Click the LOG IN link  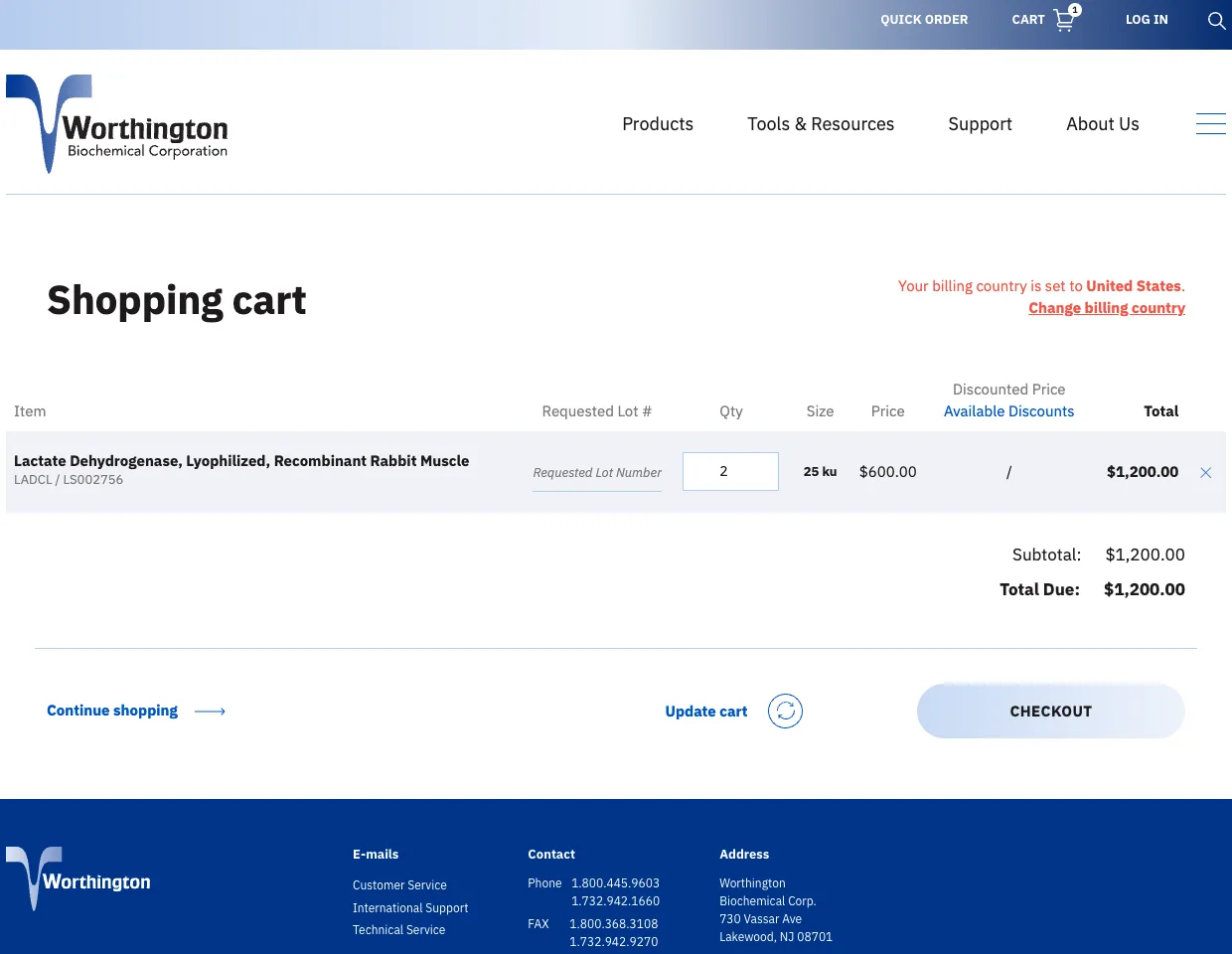[x=1147, y=19]
